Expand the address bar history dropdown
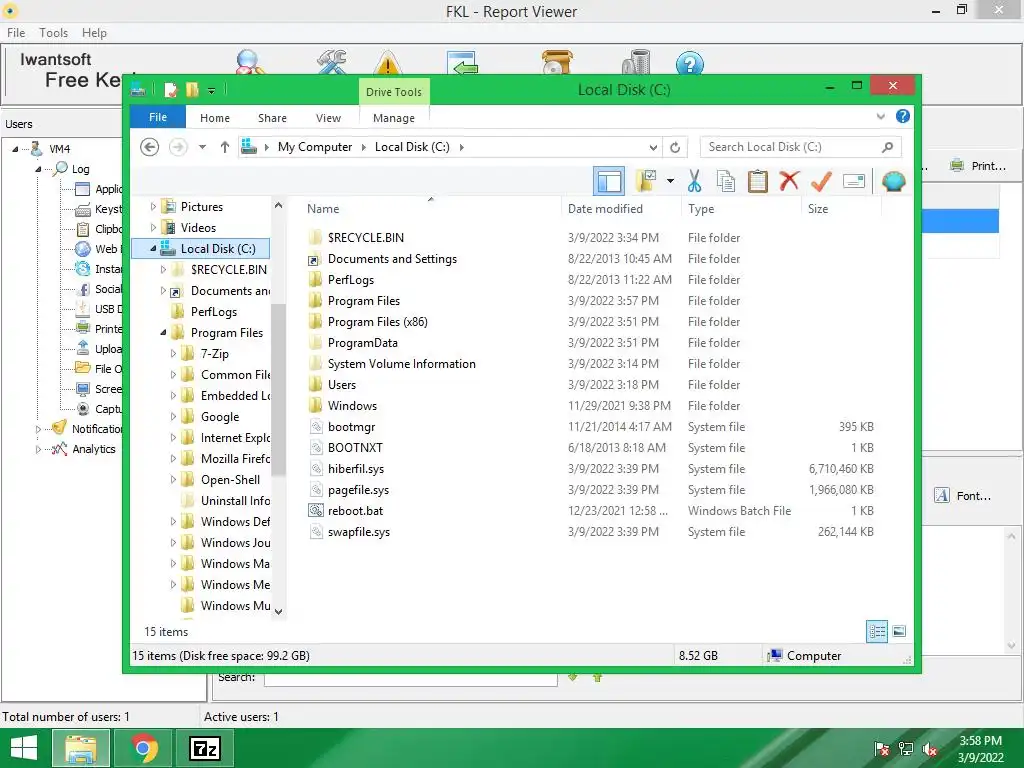 653,148
